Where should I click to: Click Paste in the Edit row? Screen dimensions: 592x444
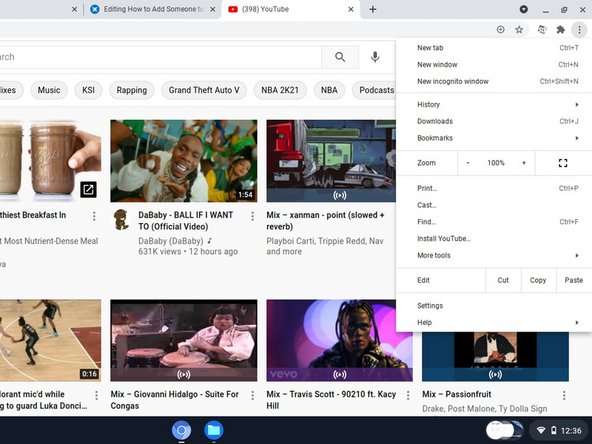click(x=574, y=280)
